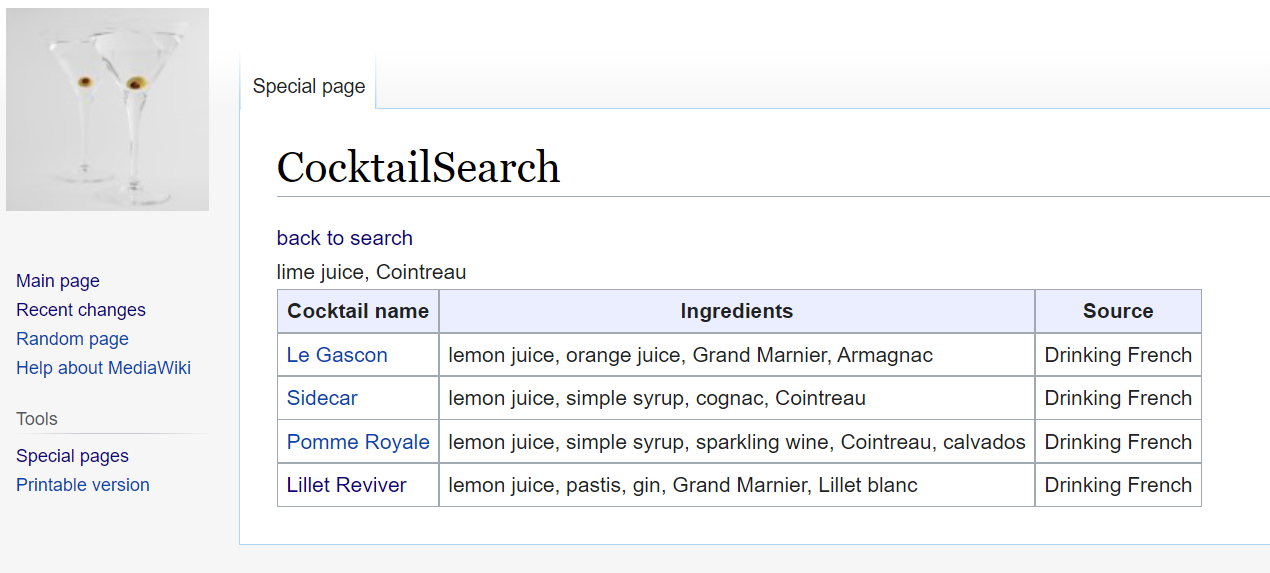The width and height of the screenshot is (1270, 573).
Task: Open the Lillet Reviver cocktail page
Action: pos(346,485)
